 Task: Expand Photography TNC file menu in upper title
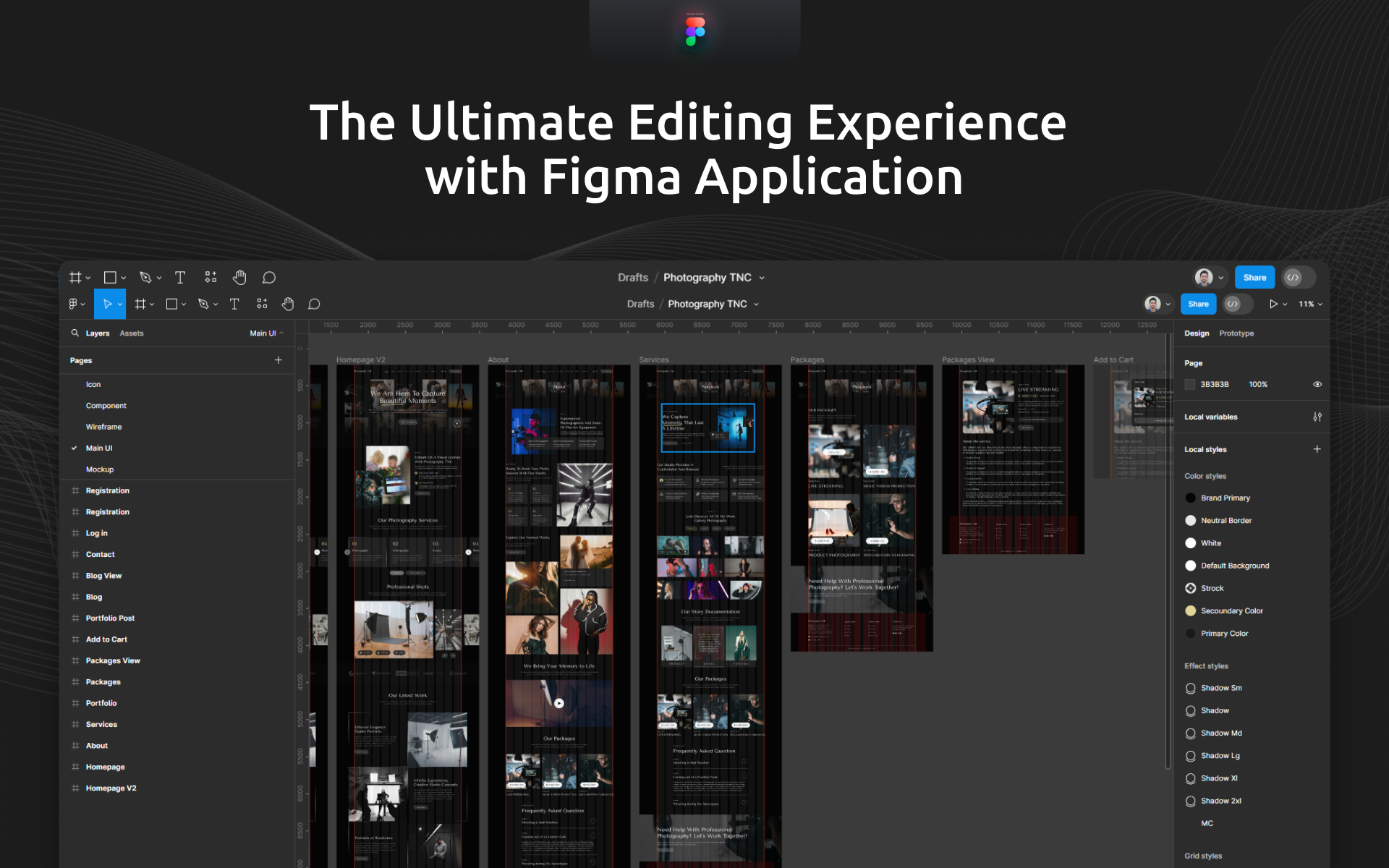click(x=762, y=278)
